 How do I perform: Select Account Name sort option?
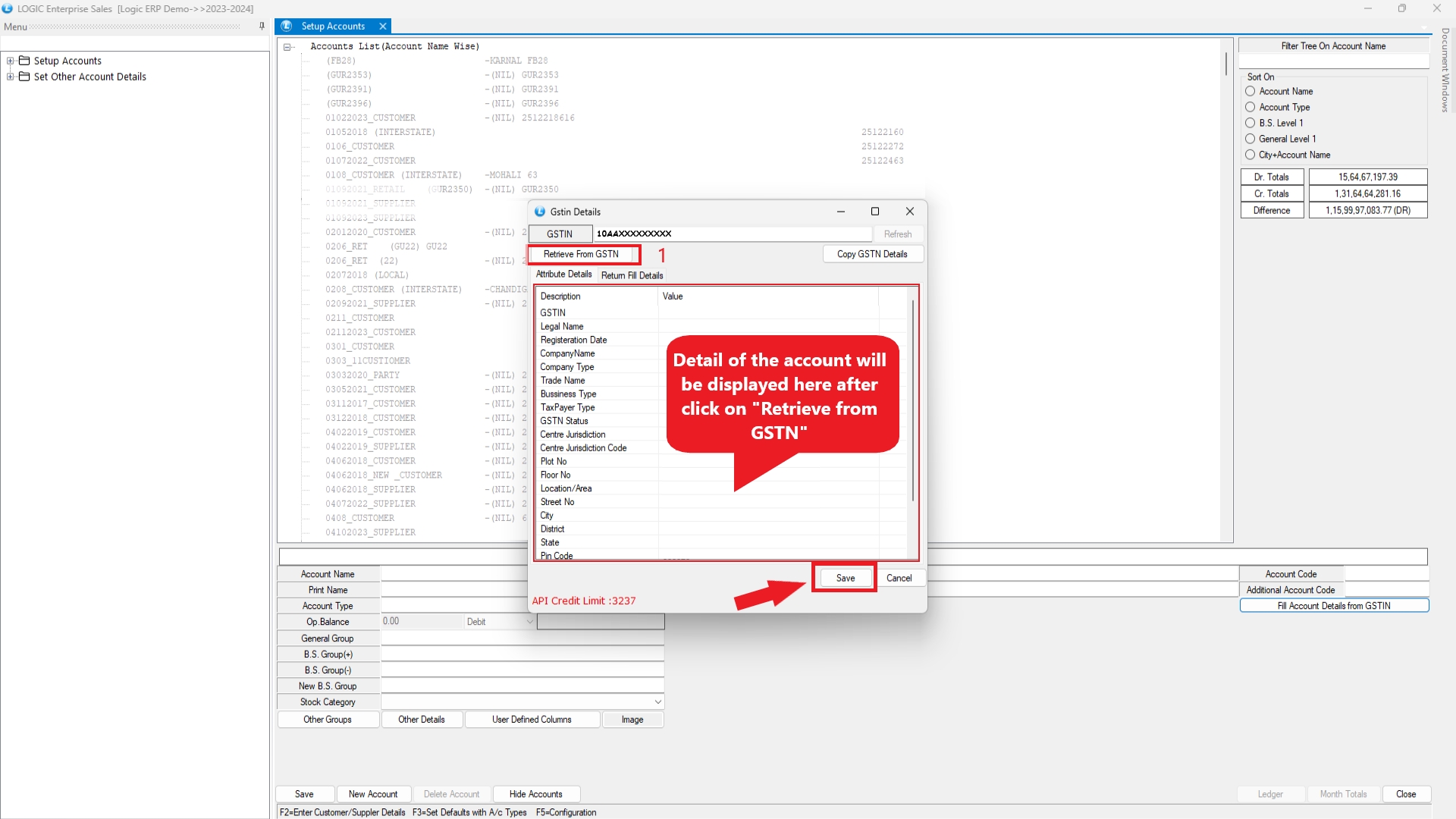(1250, 91)
